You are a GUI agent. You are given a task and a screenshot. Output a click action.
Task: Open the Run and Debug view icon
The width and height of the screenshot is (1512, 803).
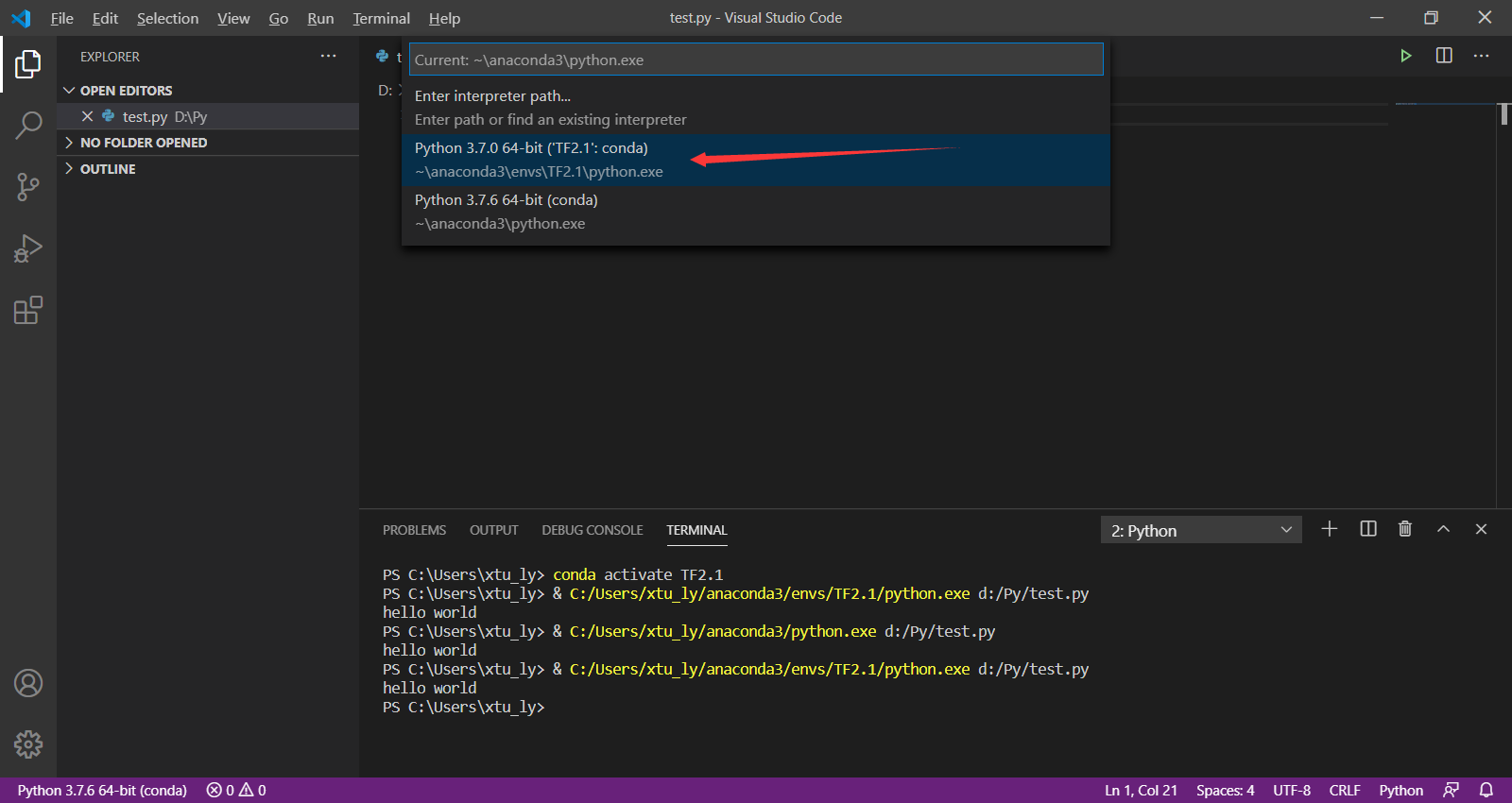(28, 248)
